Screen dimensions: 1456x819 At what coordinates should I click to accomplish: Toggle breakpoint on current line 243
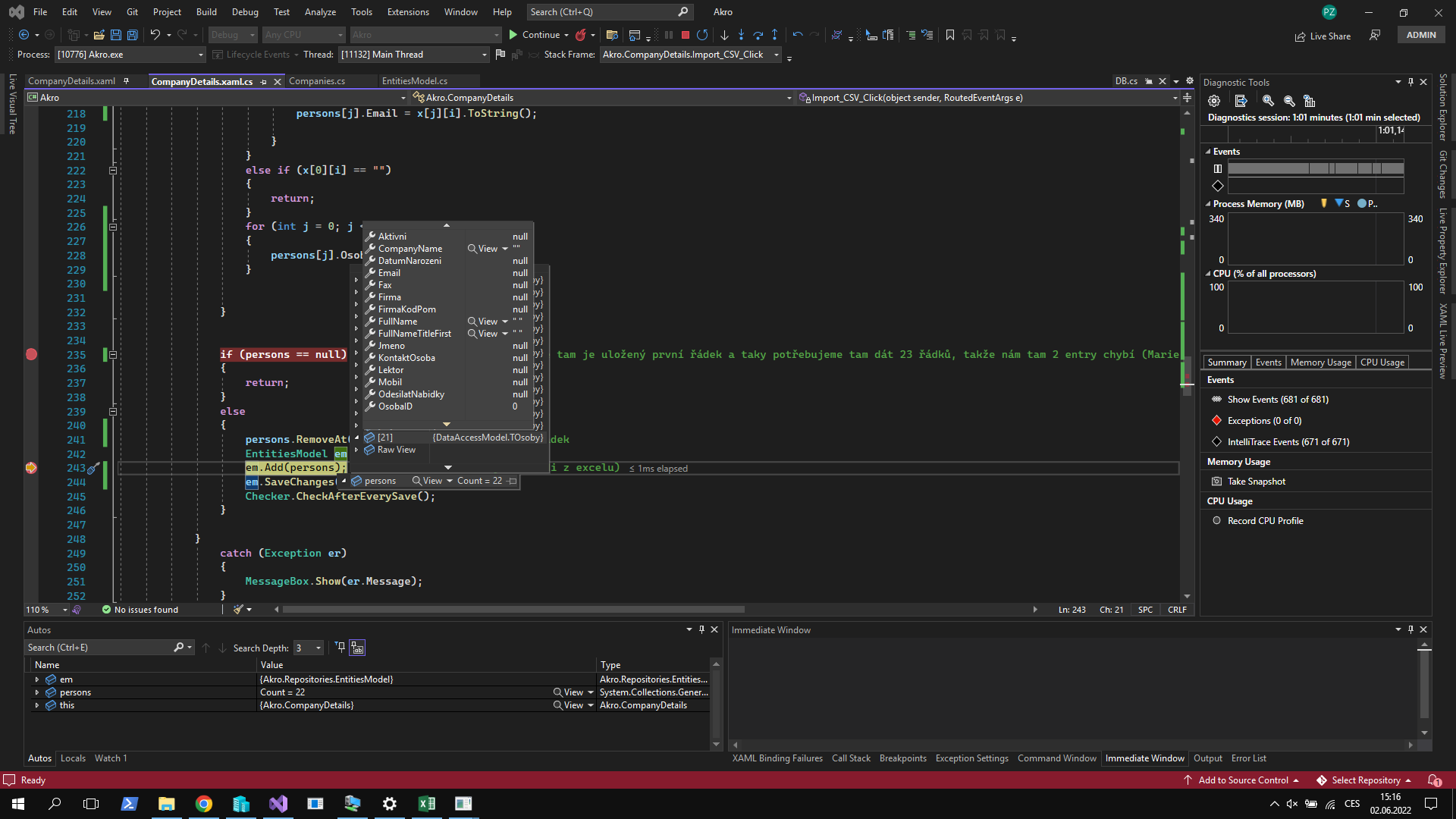coord(31,468)
